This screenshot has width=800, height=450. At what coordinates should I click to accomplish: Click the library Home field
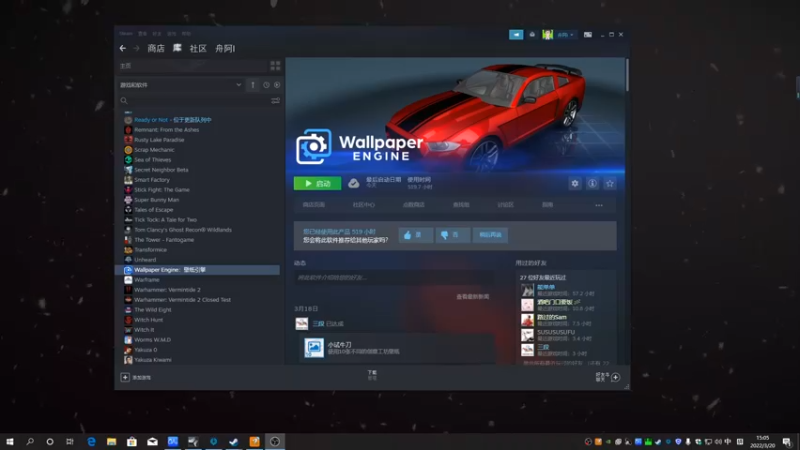(192, 66)
